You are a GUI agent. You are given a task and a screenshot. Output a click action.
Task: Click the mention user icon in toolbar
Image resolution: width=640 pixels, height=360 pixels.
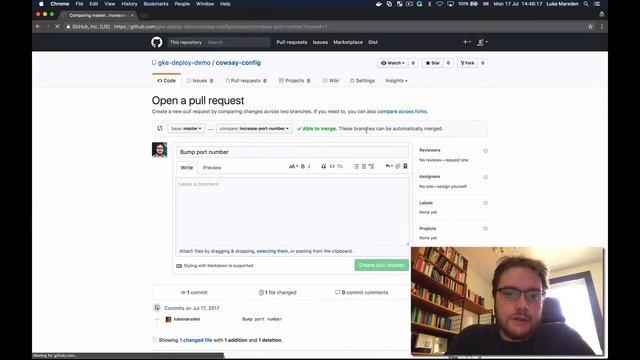[x=398, y=166]
